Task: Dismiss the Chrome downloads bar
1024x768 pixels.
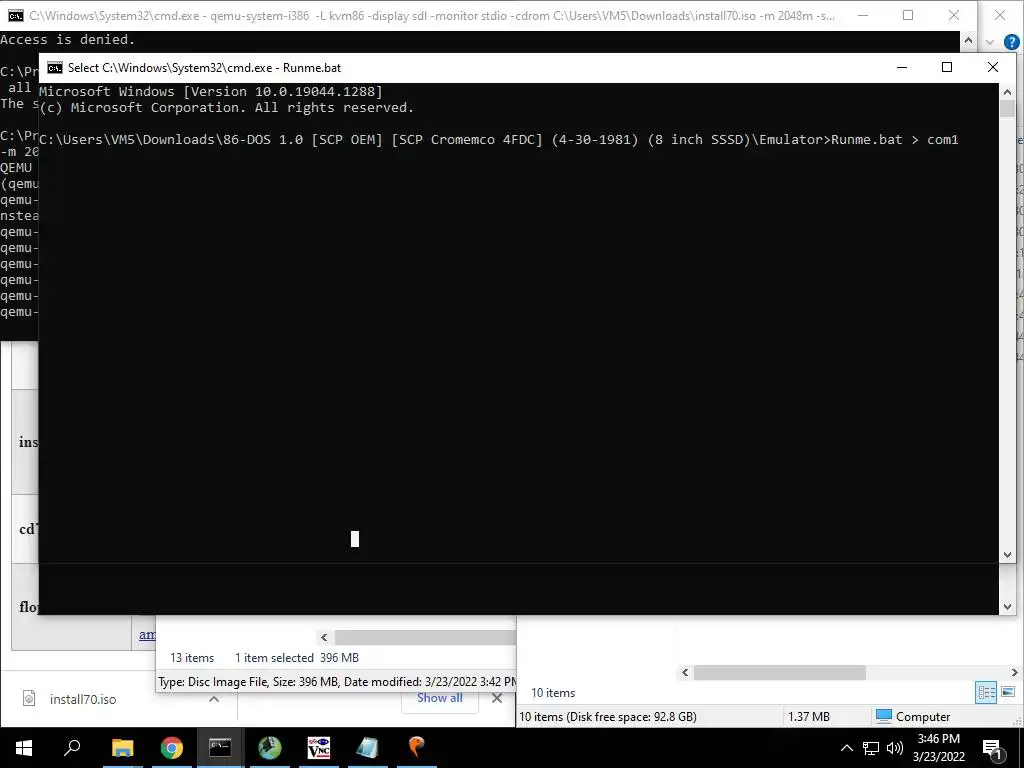Action: (x=496, y=698)
